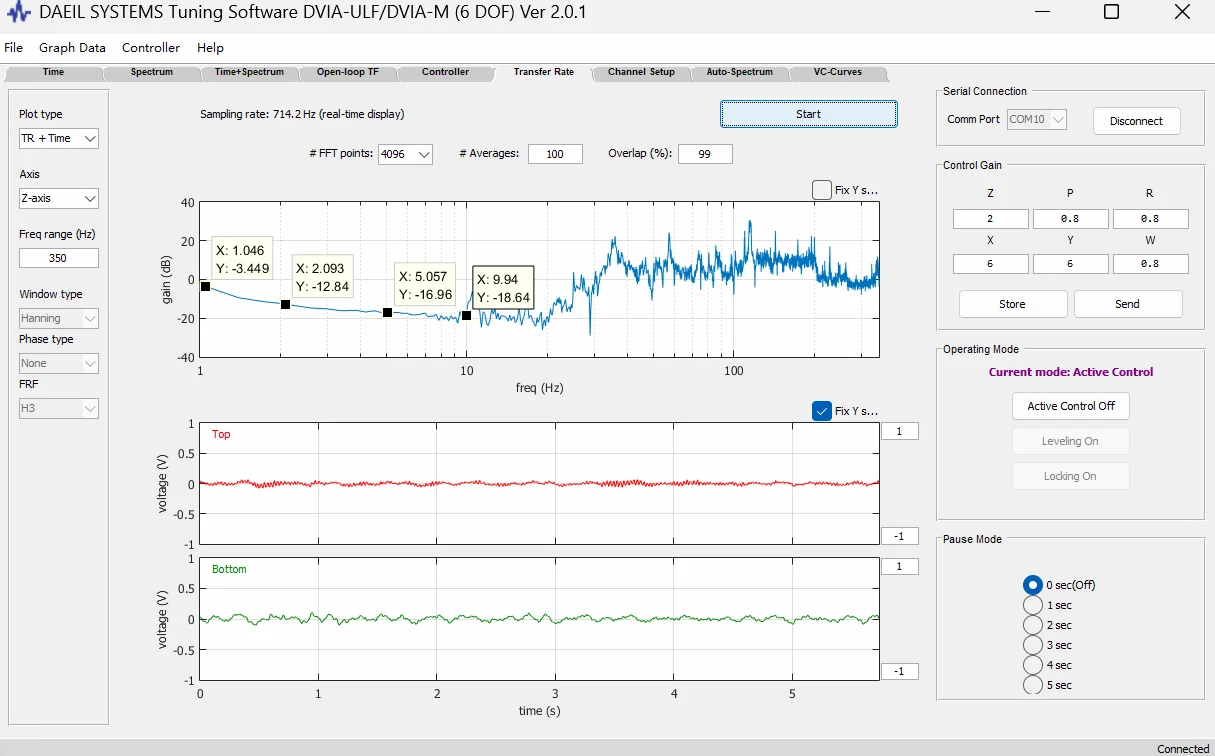Screen dimensions: 1215x756
Task: Select 2 sec pause mode
Action: (1048, 625)
